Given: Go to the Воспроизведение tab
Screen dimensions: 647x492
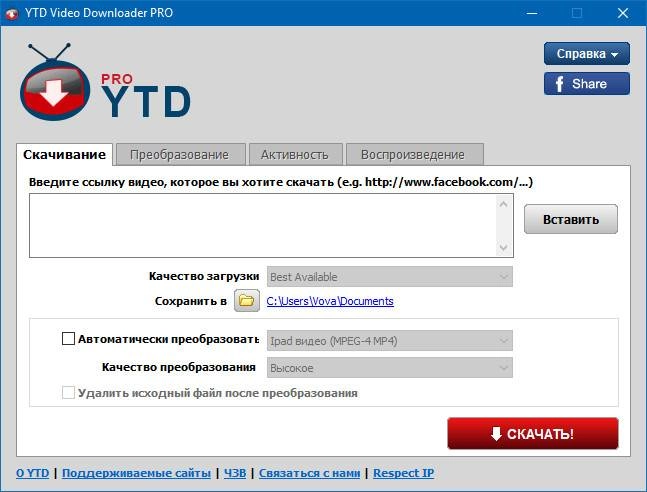Looking at the screenshot, I should click(x=414, y=155).
